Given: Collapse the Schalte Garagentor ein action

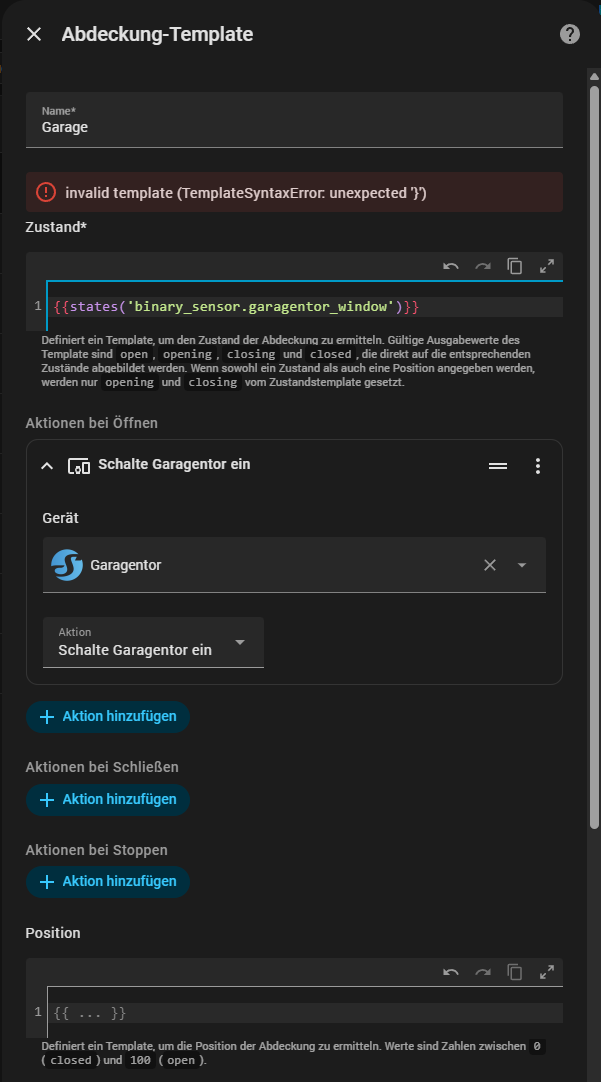Looking at the screenshot, I should coord(47,466).
